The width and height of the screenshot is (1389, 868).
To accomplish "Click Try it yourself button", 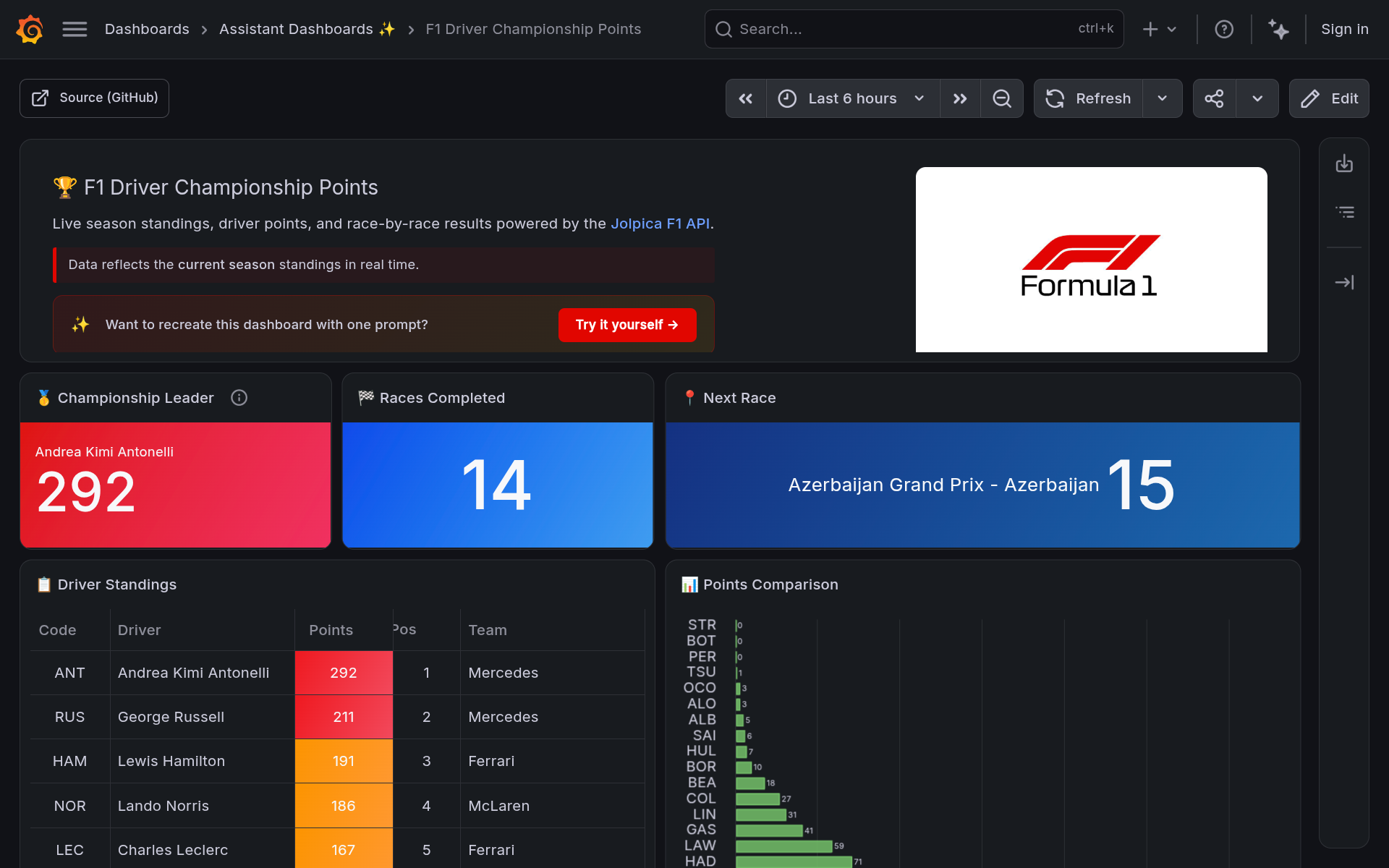I will (627, 325).
